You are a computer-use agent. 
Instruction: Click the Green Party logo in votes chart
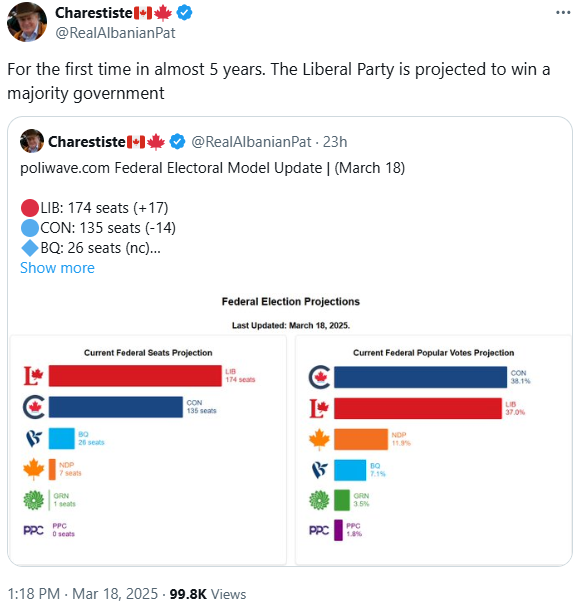click(319, 500)
